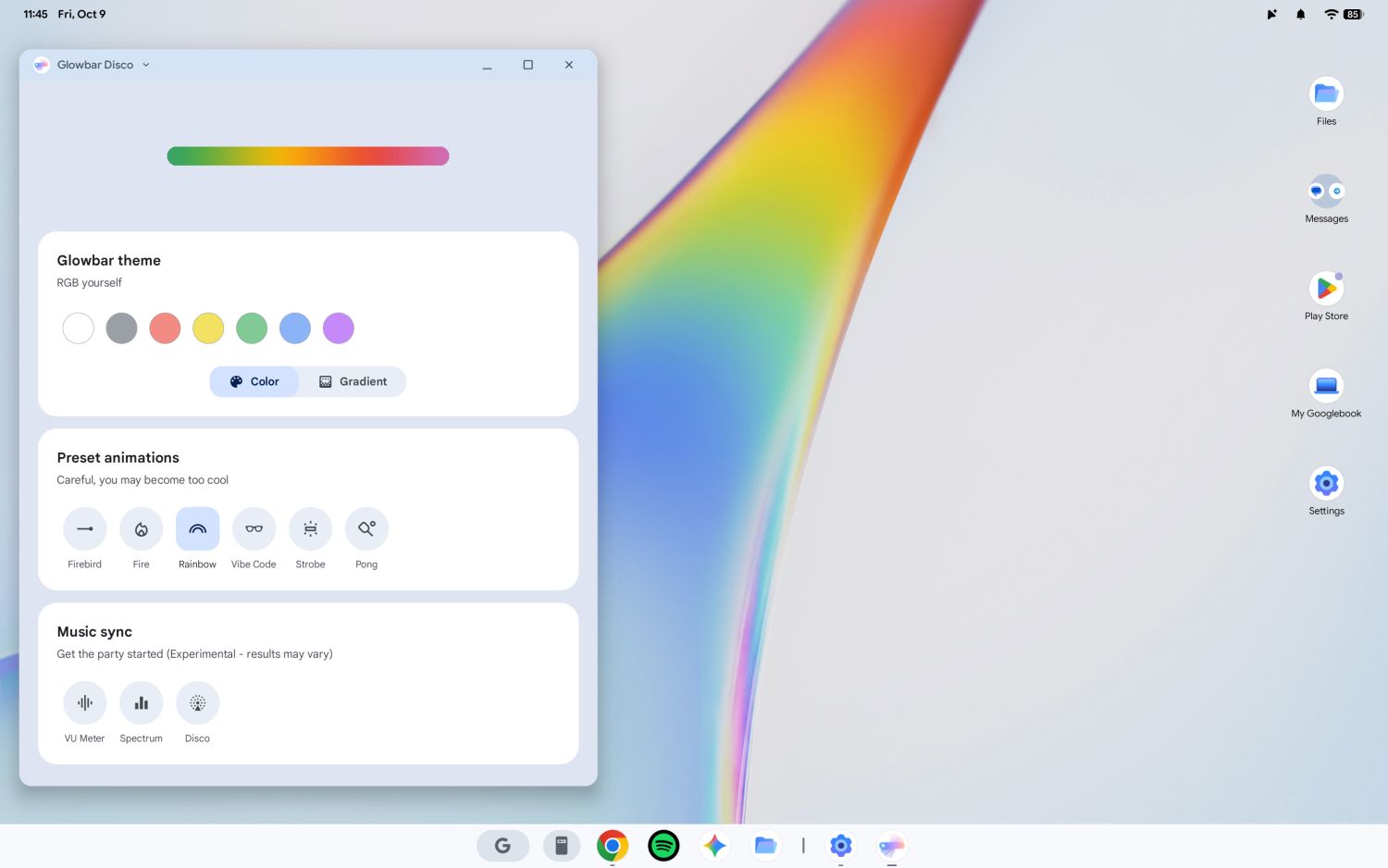Open My Googlebook desktop shortcut
The width and height of the screenshot is (1388, 868).
coord(1326,386)
